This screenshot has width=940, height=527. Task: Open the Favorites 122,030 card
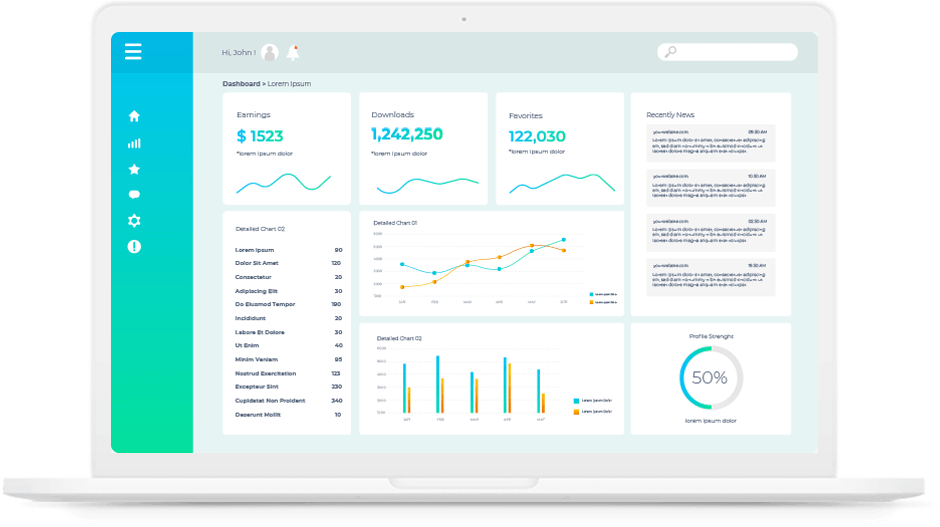coord(560,149)
